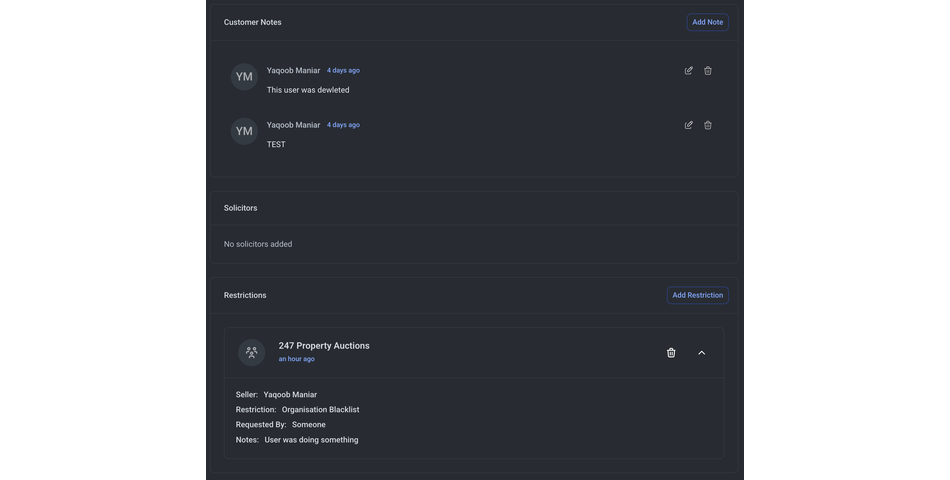Click the Add Restriction button
This screenshot has height=480, width=950.
pos(697,295)
